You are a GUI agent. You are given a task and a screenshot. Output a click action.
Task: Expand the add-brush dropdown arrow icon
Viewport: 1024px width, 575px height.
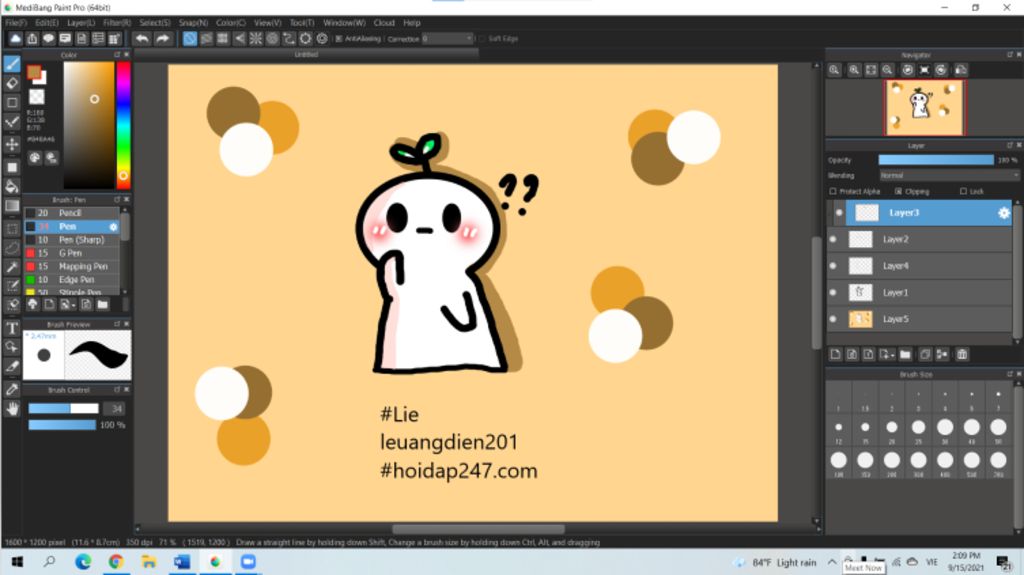(67, 304)
